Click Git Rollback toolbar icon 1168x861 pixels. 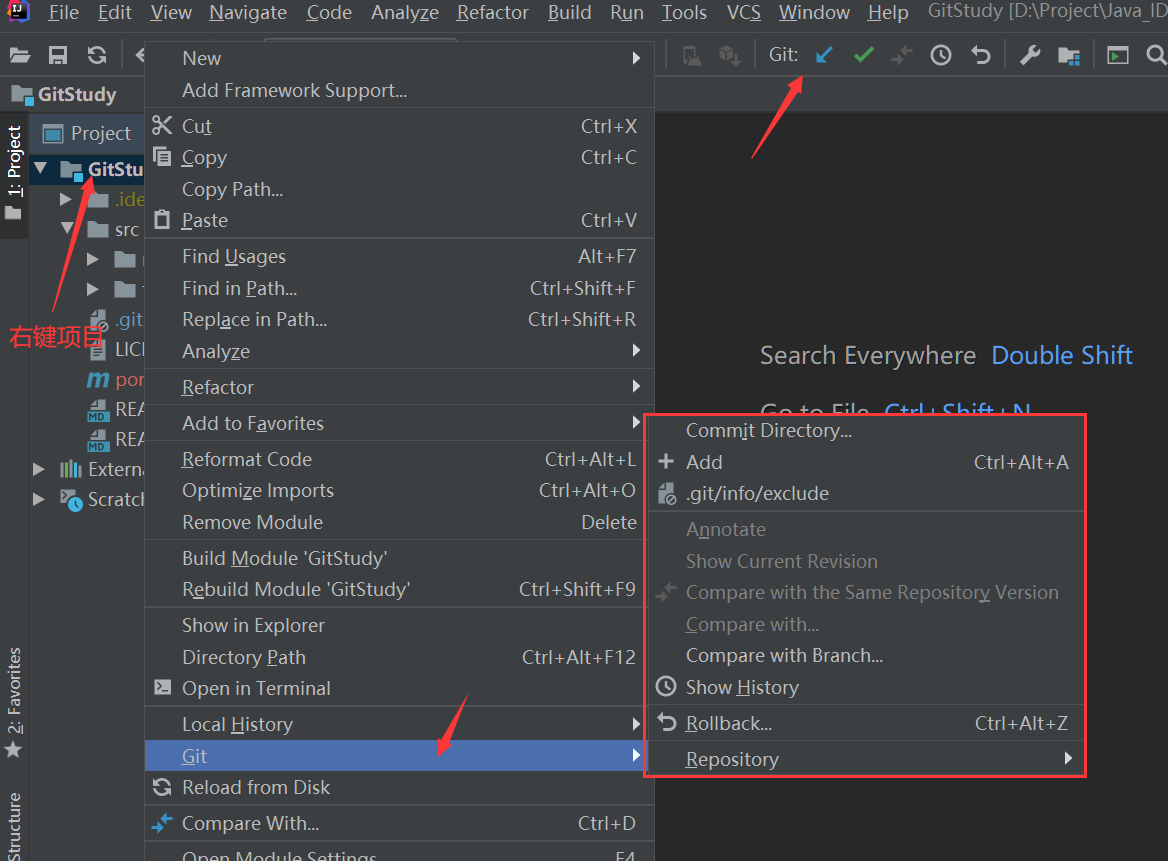[981, 55]
